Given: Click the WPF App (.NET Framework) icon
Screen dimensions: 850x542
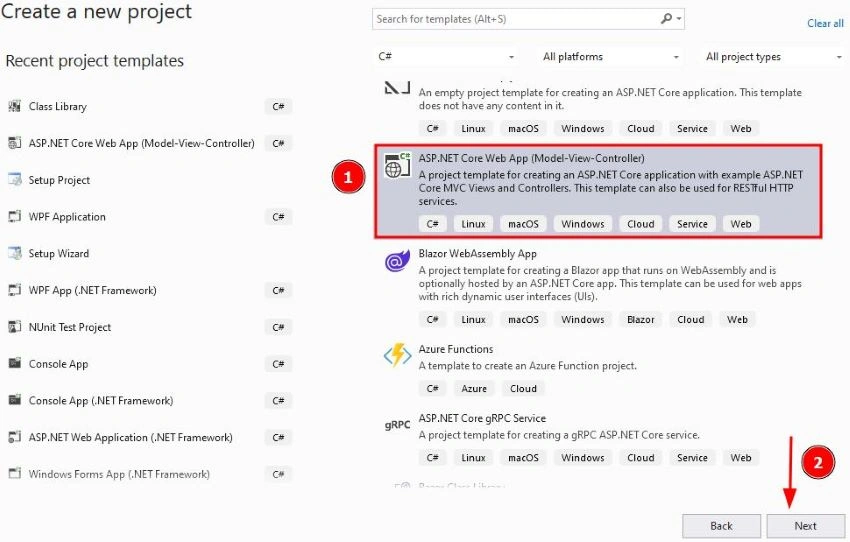Looking at the screenshot, I should tap(15, 290).
